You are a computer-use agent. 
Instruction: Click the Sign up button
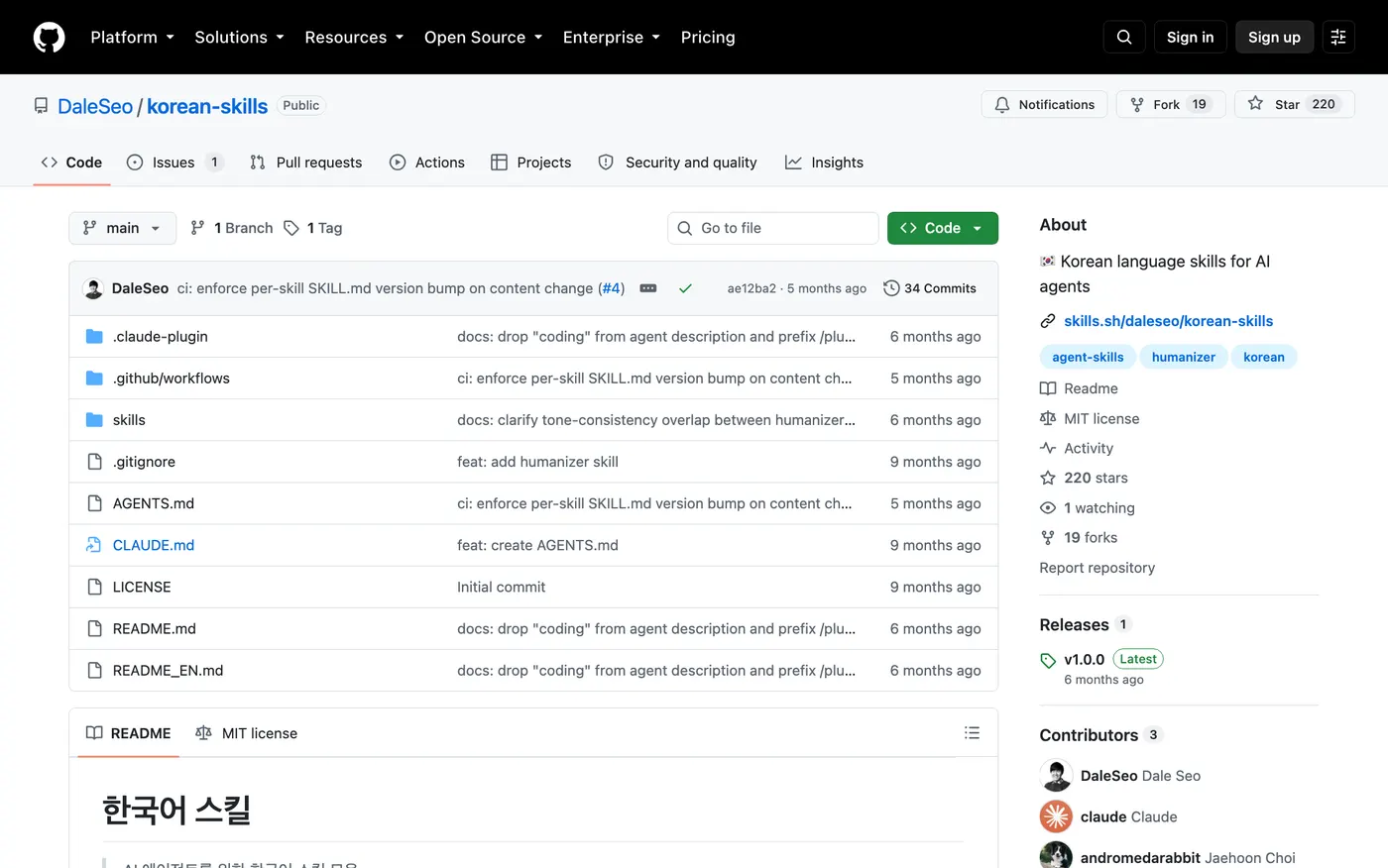click(1274, 37)
